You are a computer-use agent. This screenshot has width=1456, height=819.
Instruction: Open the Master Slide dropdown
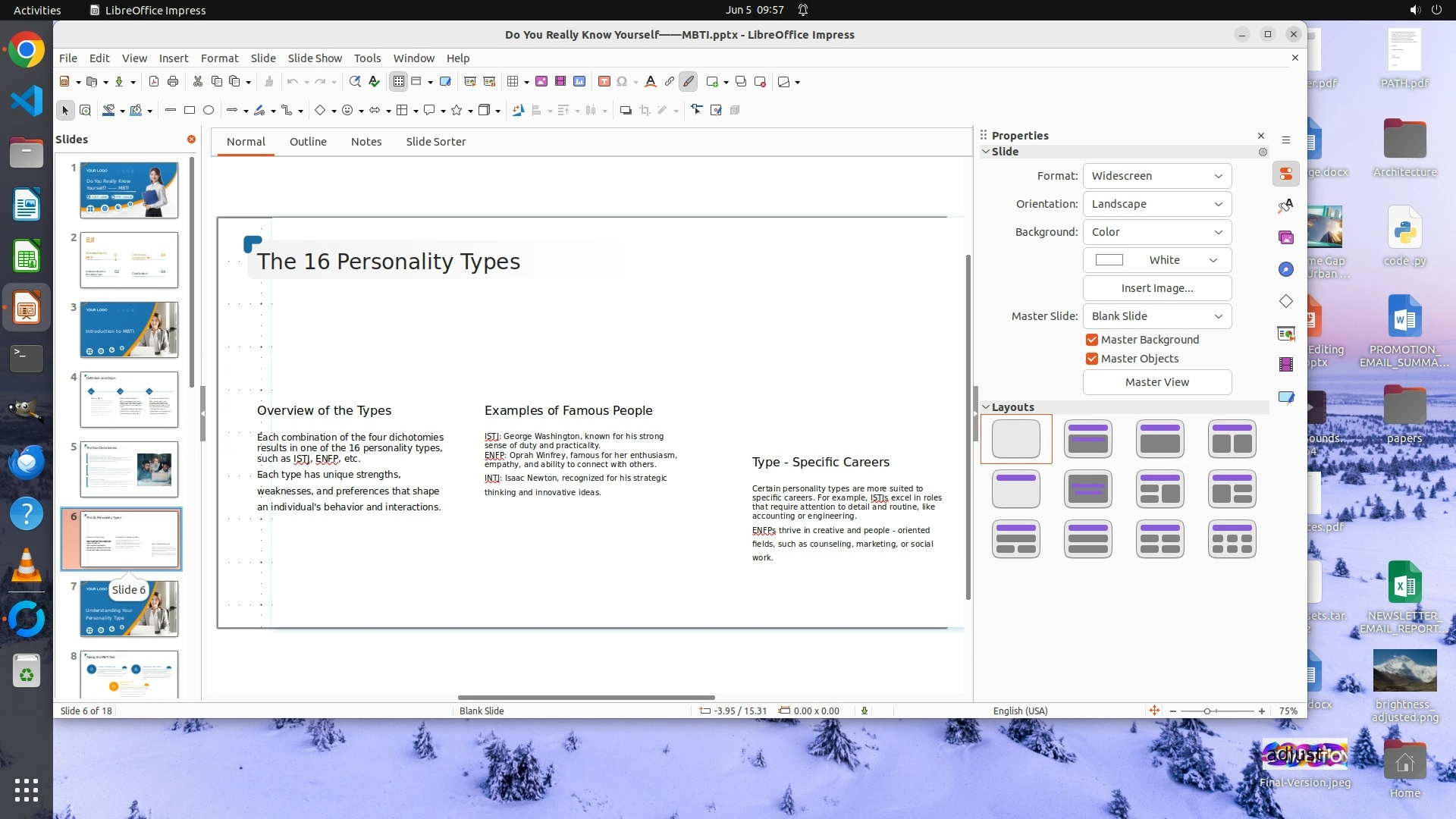pyautogui.click(x=1156, y=316)
